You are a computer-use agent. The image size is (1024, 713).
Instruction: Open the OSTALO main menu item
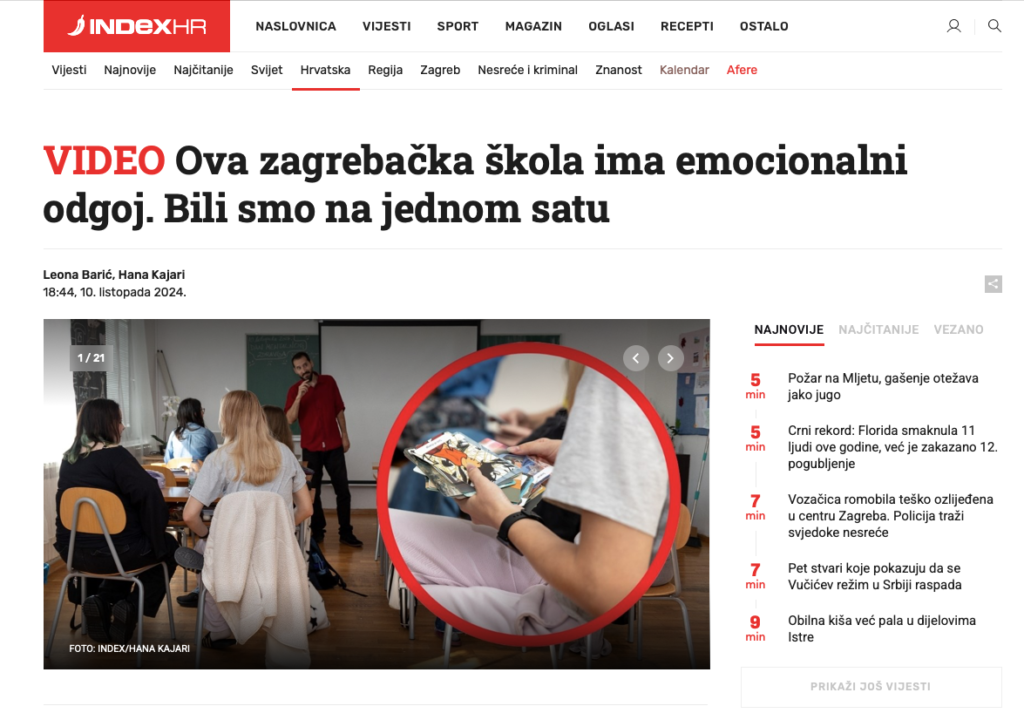point(763,26)
